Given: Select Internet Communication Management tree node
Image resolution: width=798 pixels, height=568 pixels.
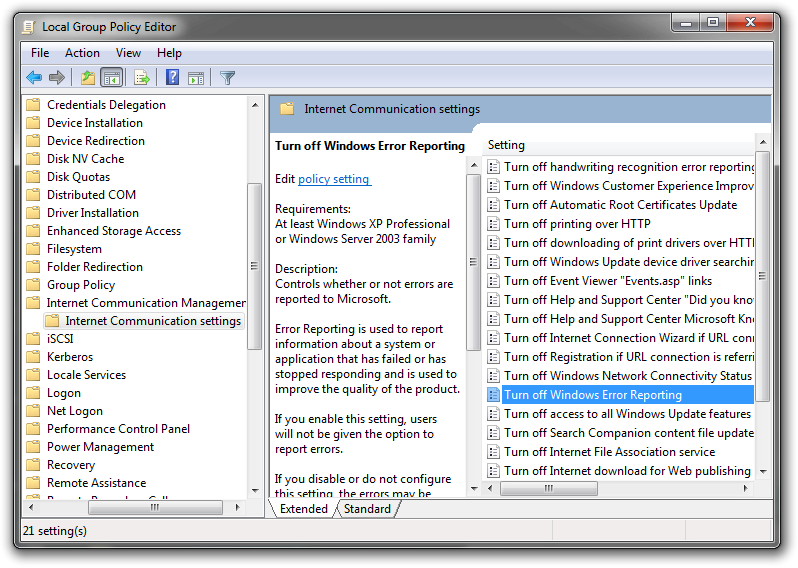Looking at the screenshot, I should [x=145, y=303].
